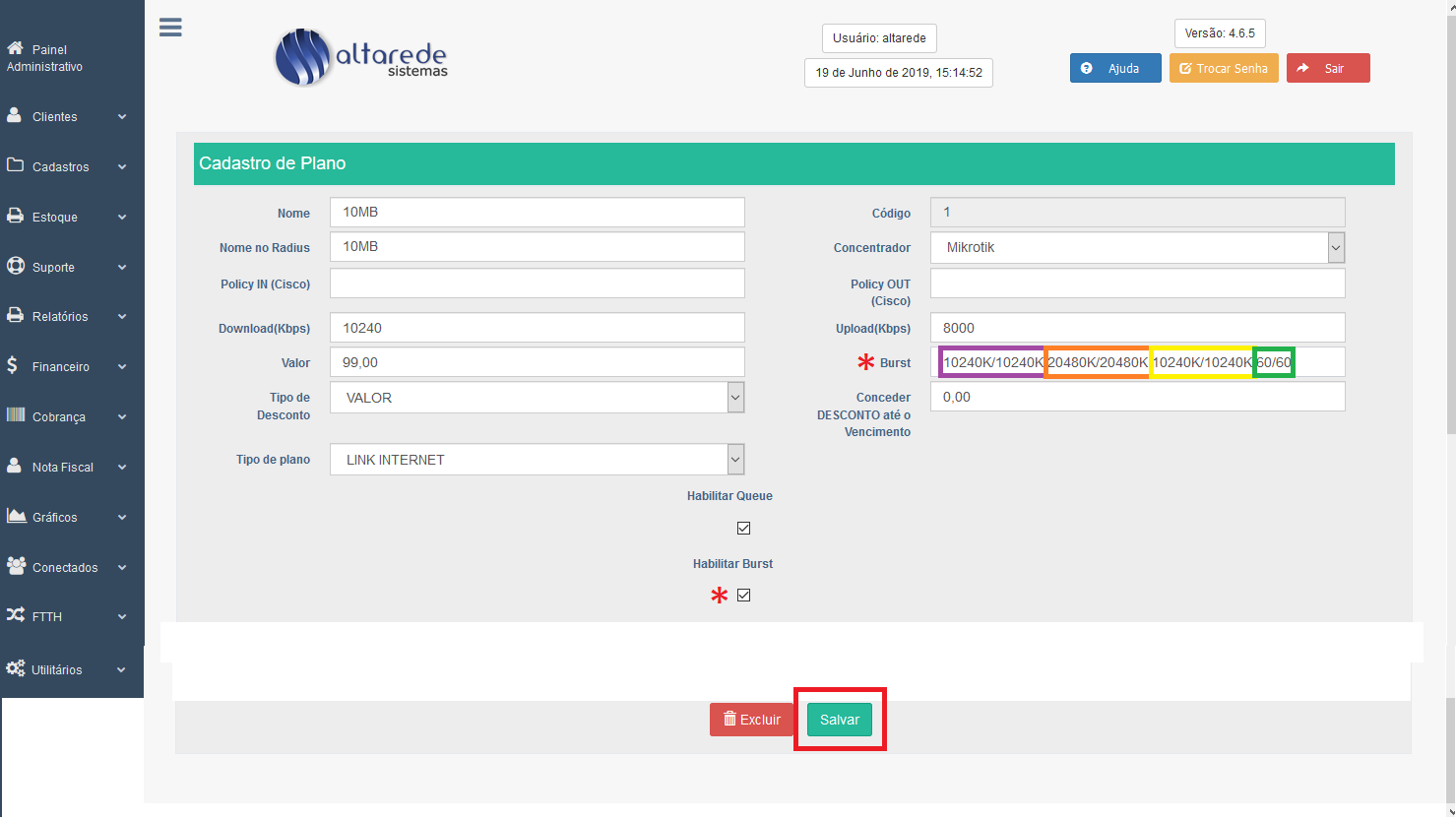
Task: Expand the Suporte menu chevron
Action: pos(122,267)
